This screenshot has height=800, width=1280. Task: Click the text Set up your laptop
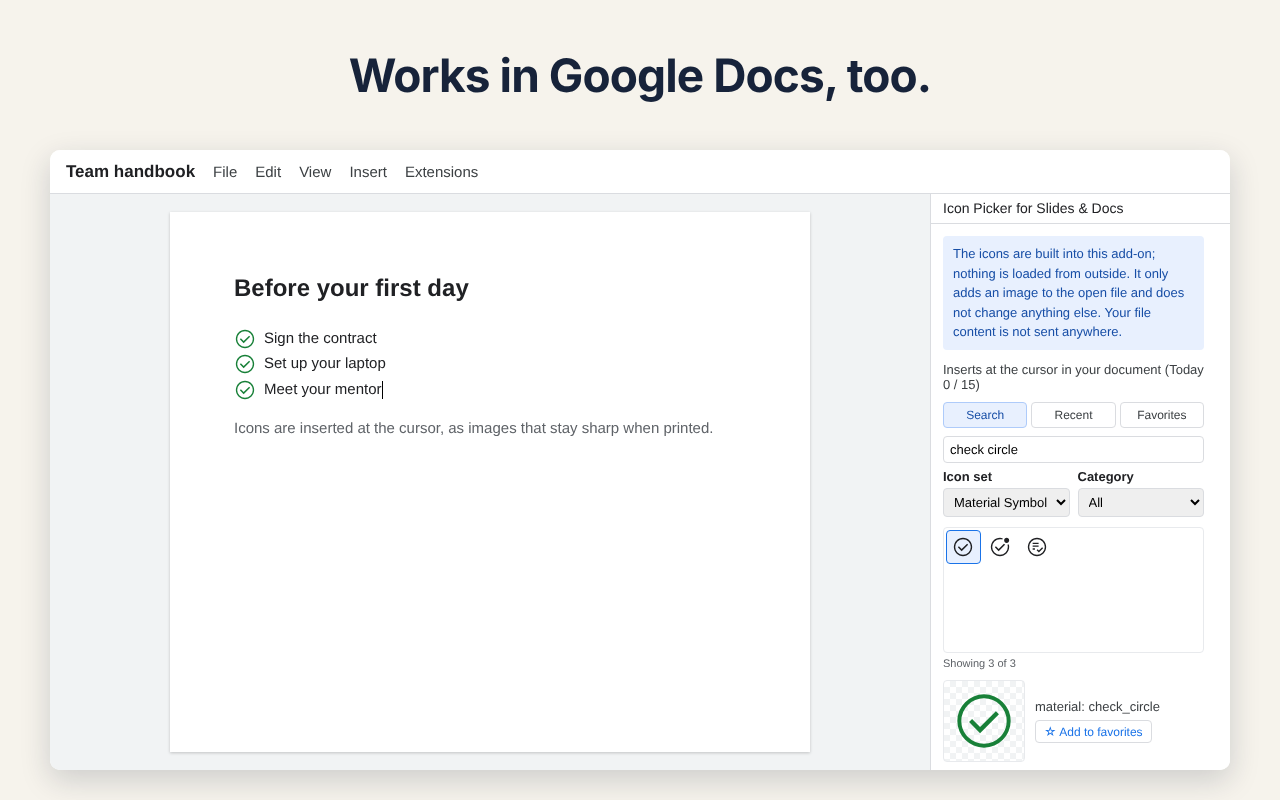pos(325,363)
